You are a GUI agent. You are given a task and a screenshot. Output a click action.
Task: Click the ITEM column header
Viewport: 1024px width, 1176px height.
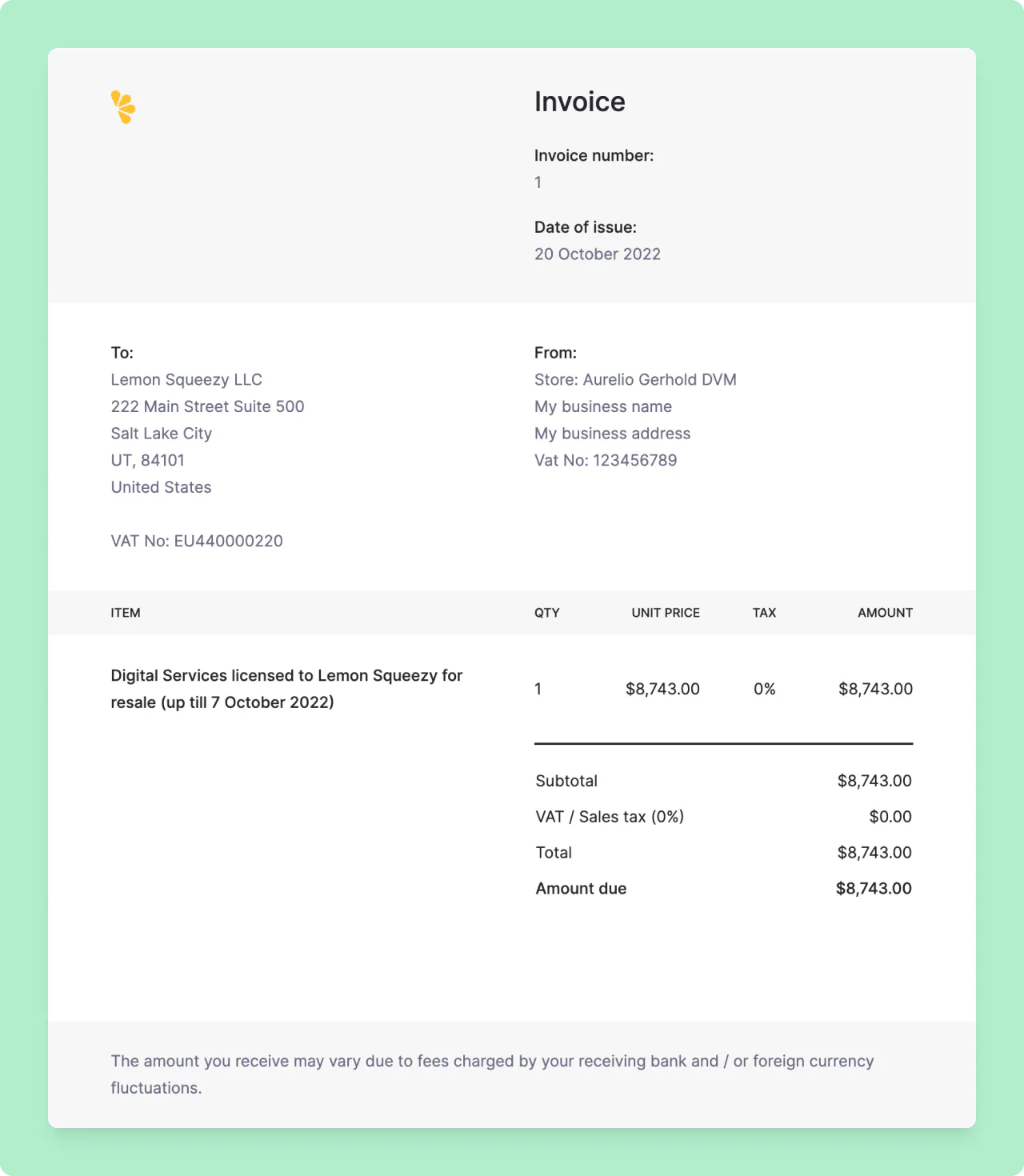click(x=126, y=613)
